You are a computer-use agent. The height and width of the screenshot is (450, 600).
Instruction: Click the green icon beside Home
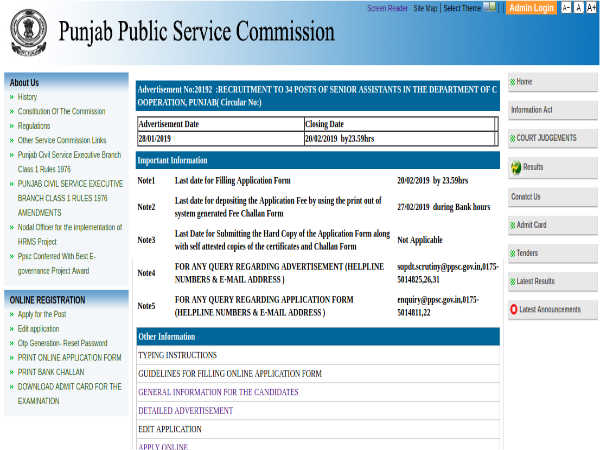(x=513, y=81)
